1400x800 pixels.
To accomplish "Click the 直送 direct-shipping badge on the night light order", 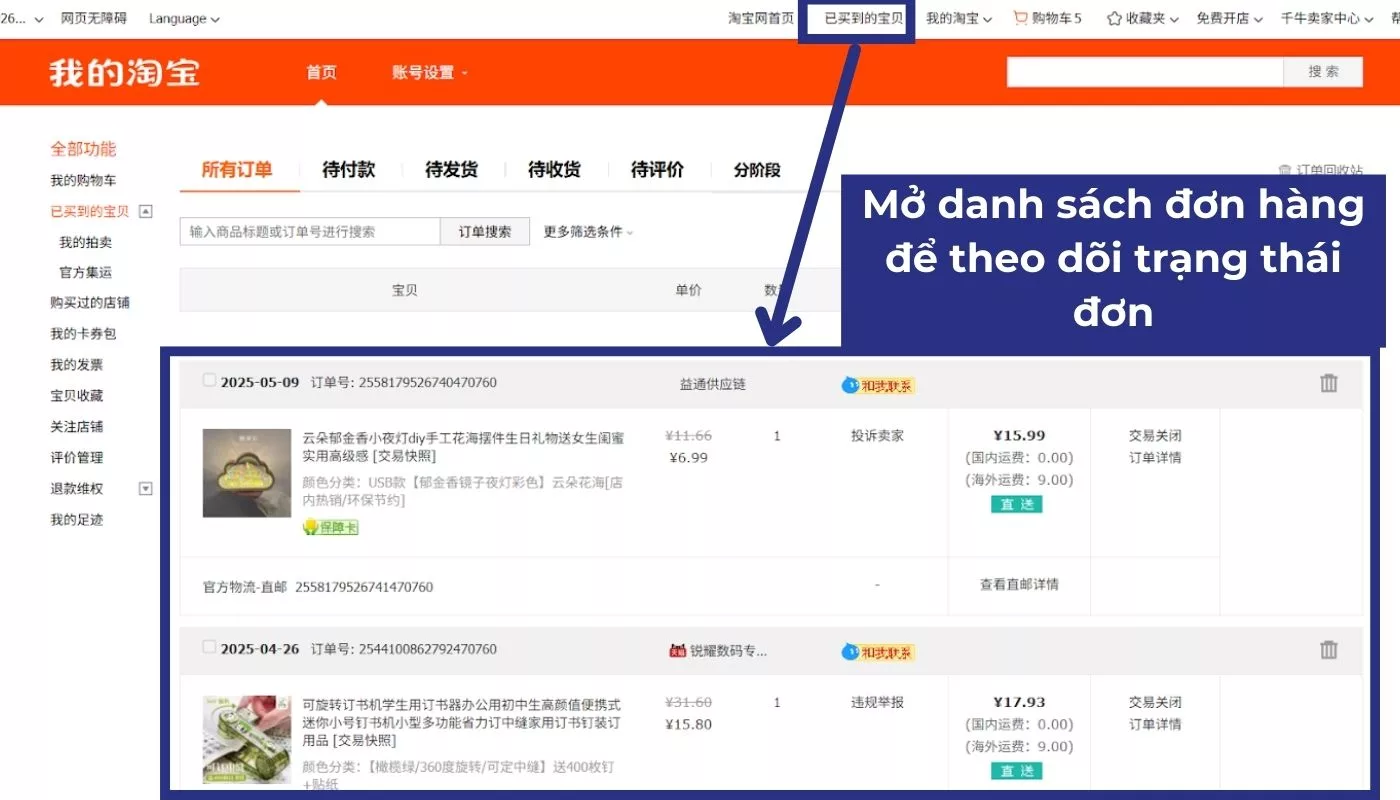I will point(1017,504).
